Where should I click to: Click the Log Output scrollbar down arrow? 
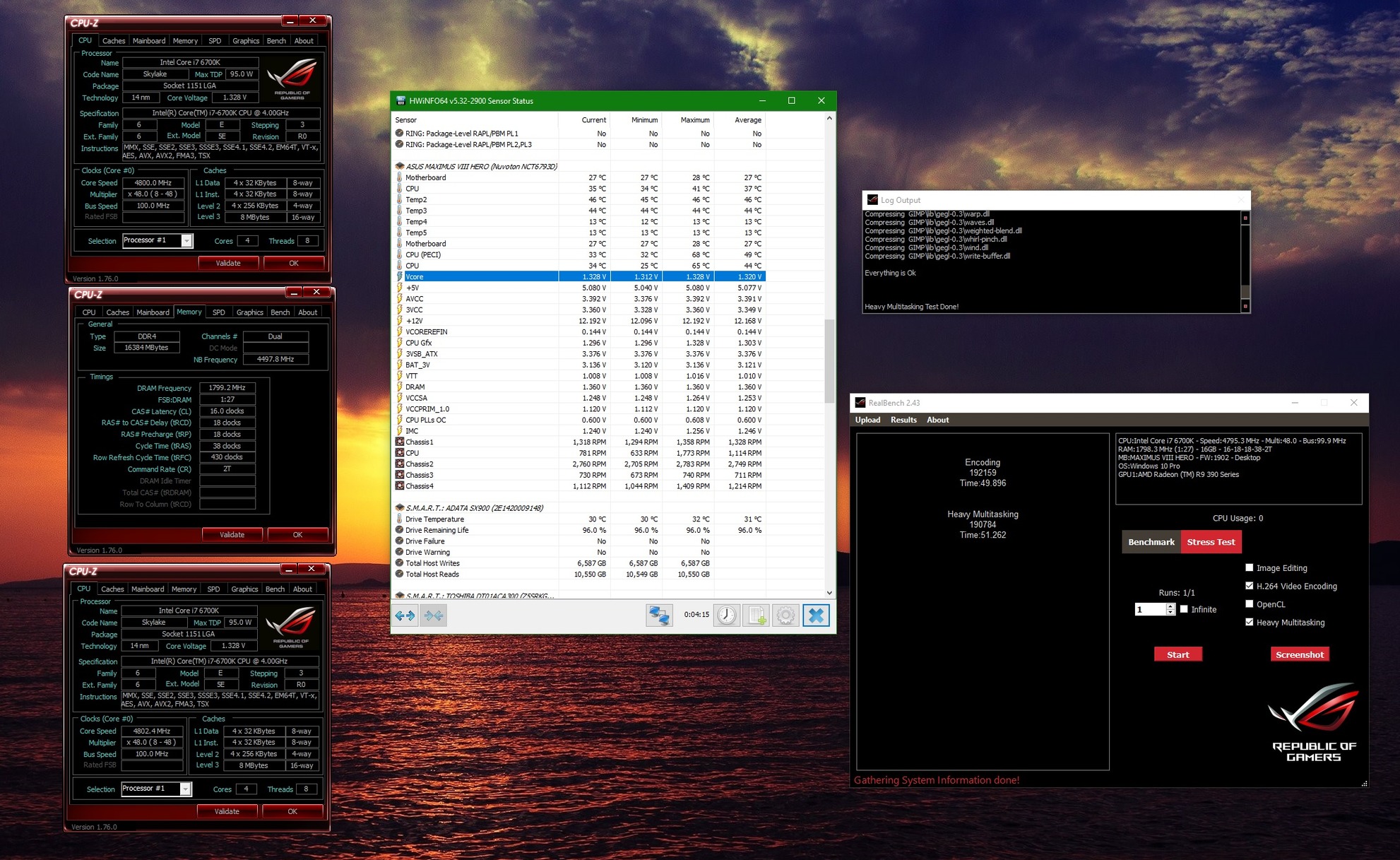1245,306
